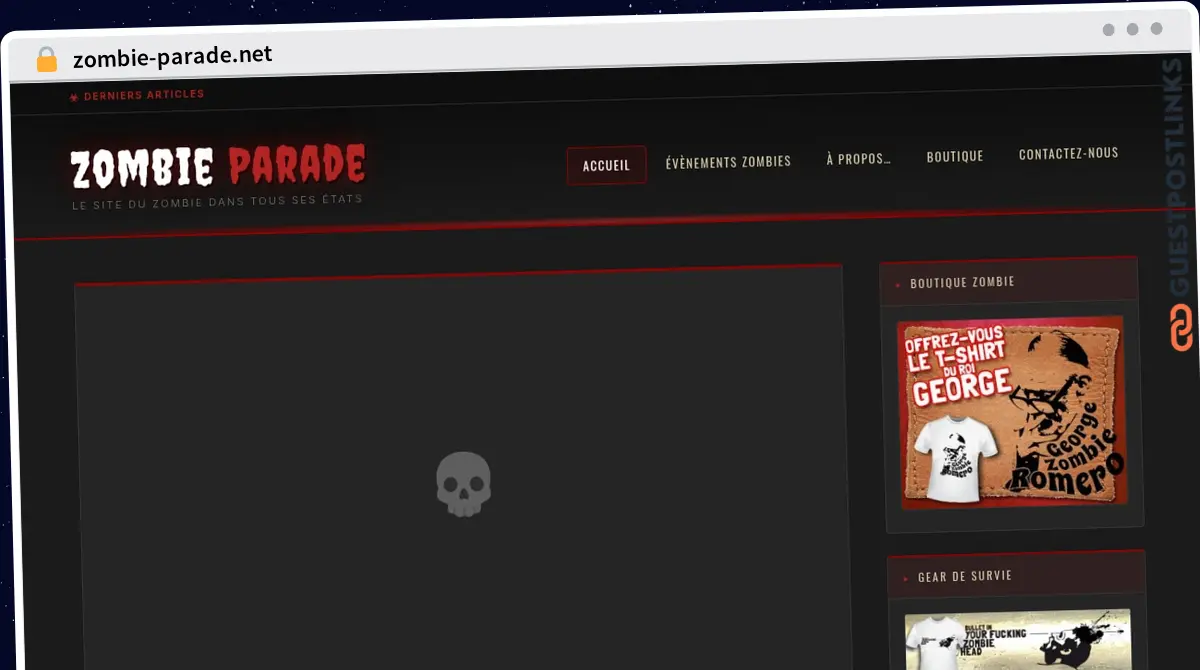Click the site tagline under the logo
This screenshot has width=1200, height=670.
[217, 202]
